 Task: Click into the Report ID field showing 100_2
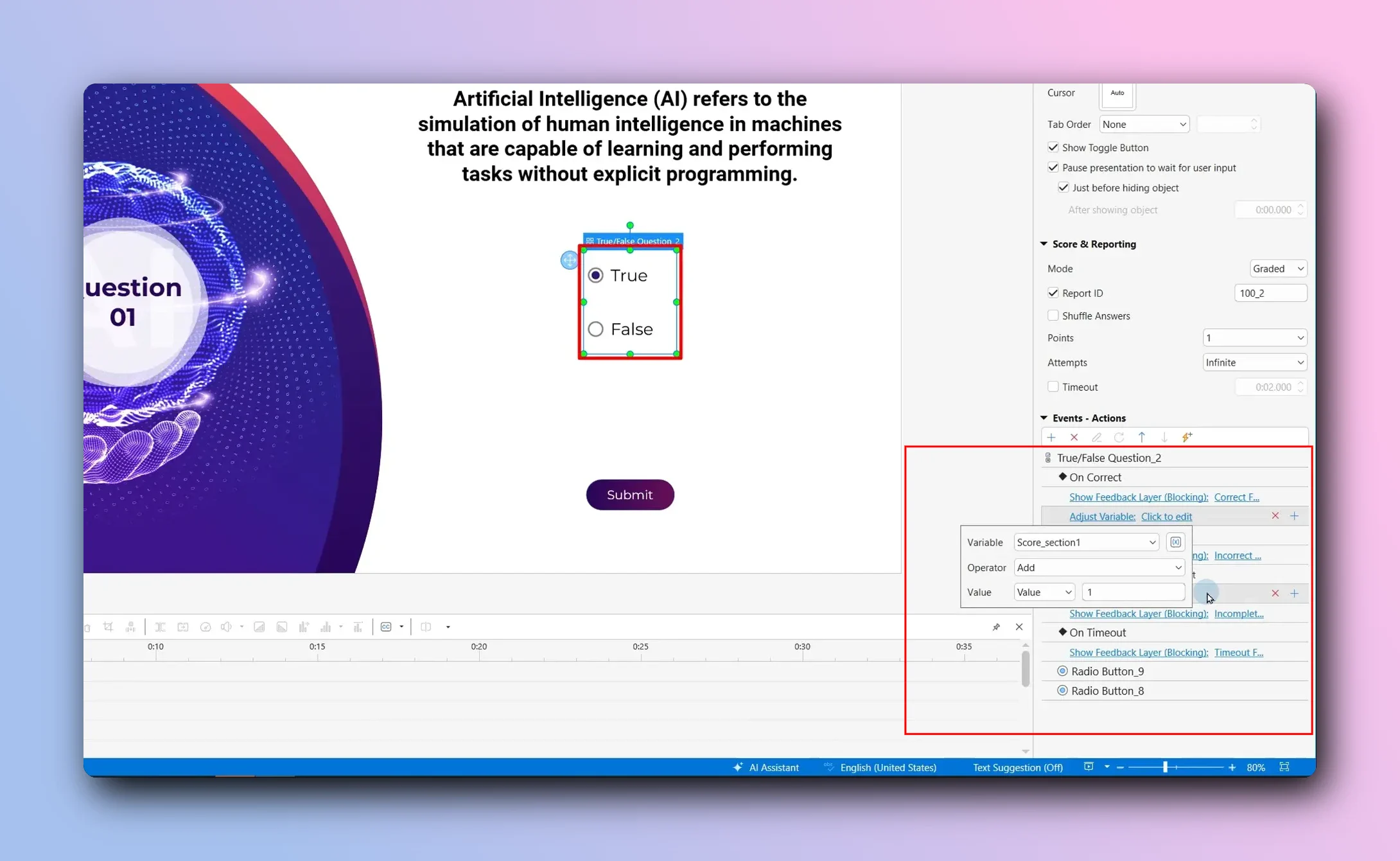point(1271,293)
